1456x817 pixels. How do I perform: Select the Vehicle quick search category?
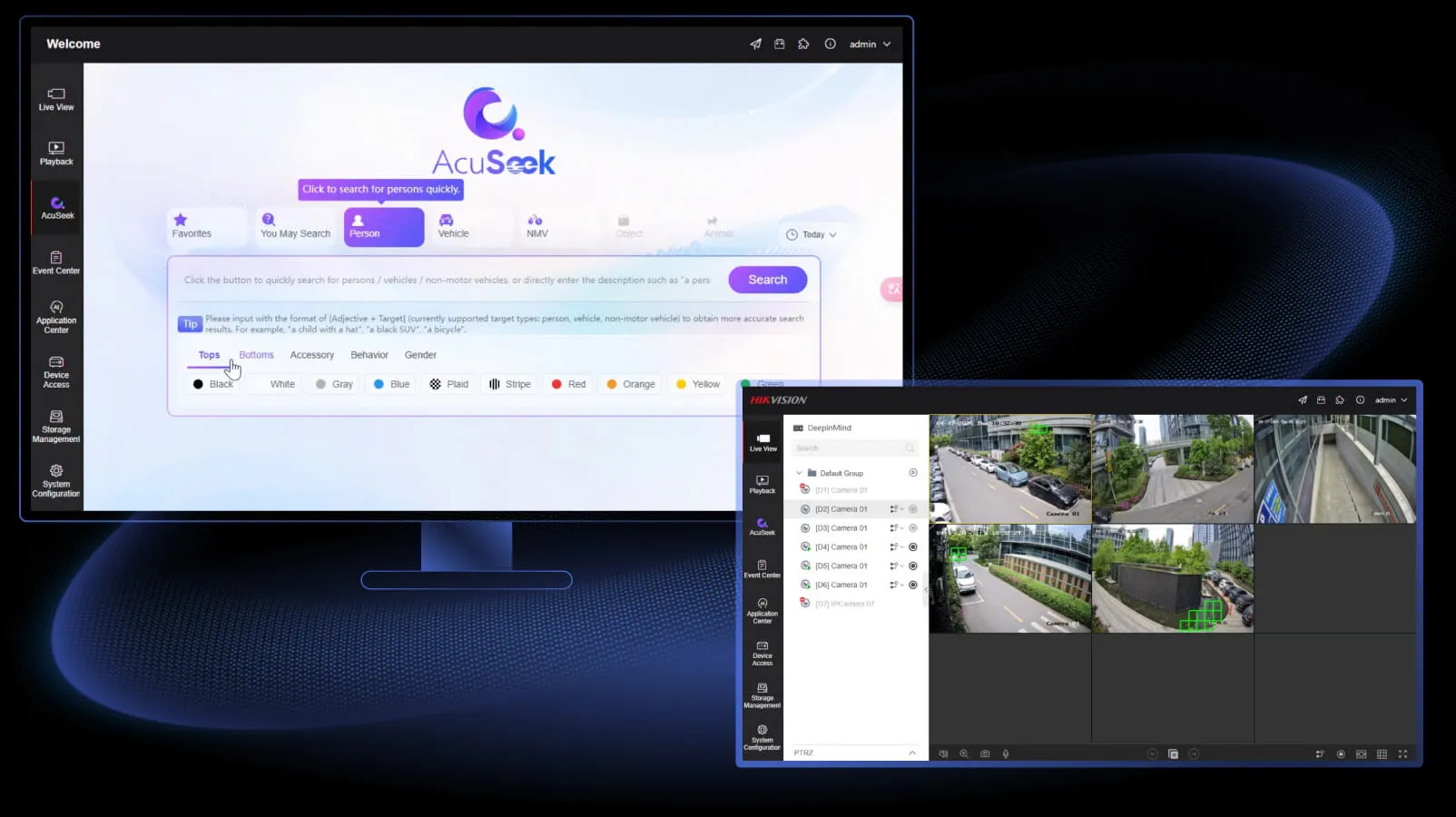pyautogui.click(x=453, y=226)
